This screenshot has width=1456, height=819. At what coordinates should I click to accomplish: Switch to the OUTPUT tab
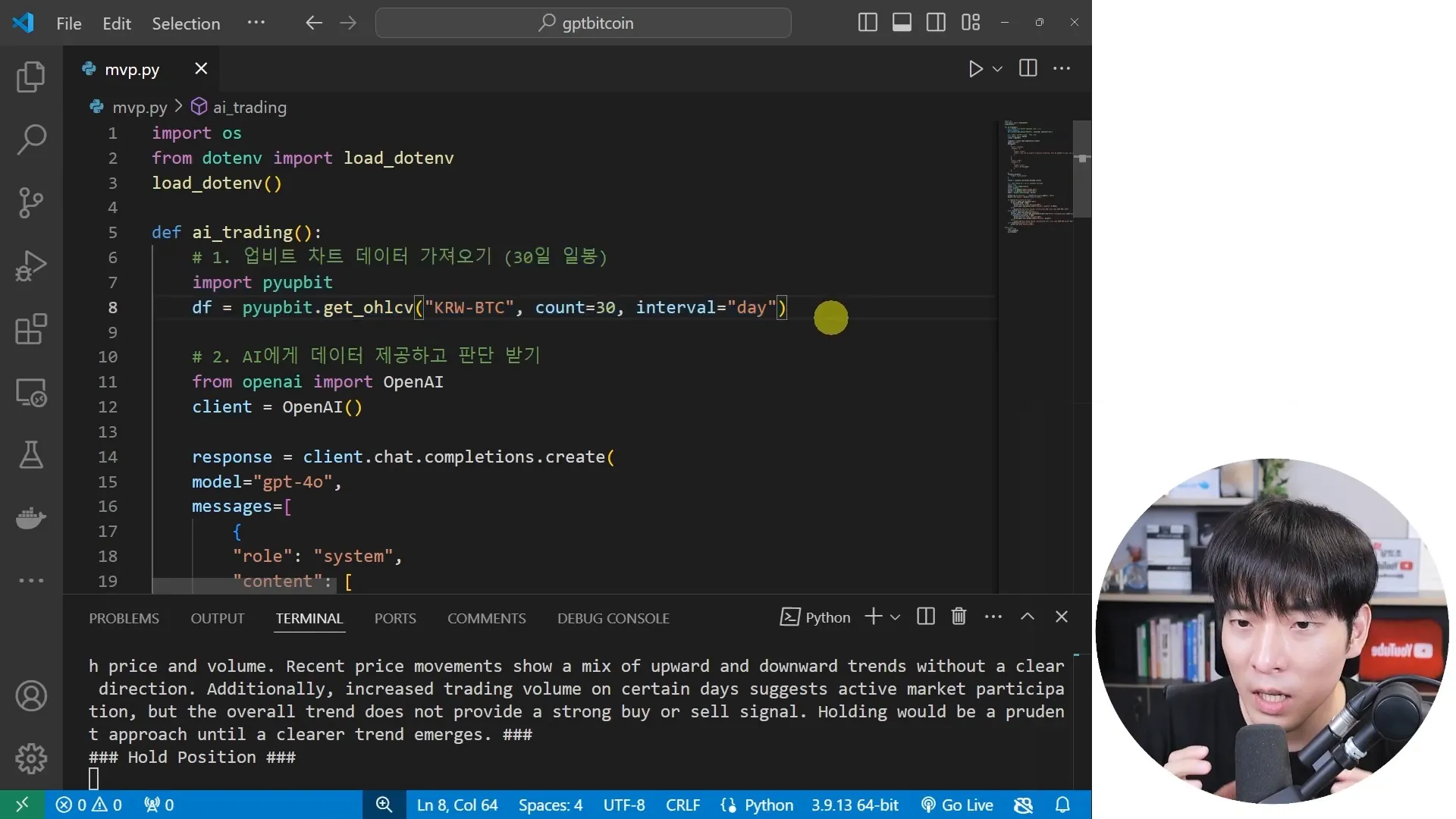tap(217, 618)
